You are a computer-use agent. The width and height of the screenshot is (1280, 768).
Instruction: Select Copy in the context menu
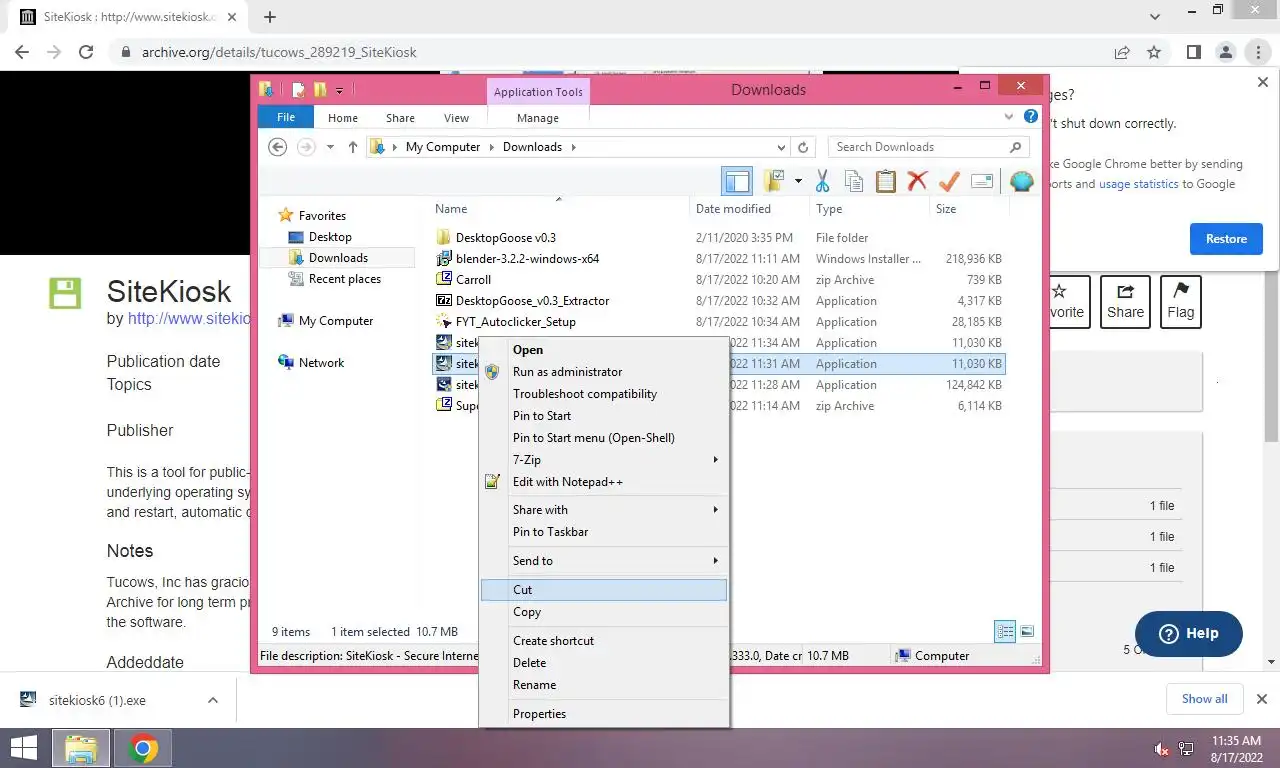point(604,612)
